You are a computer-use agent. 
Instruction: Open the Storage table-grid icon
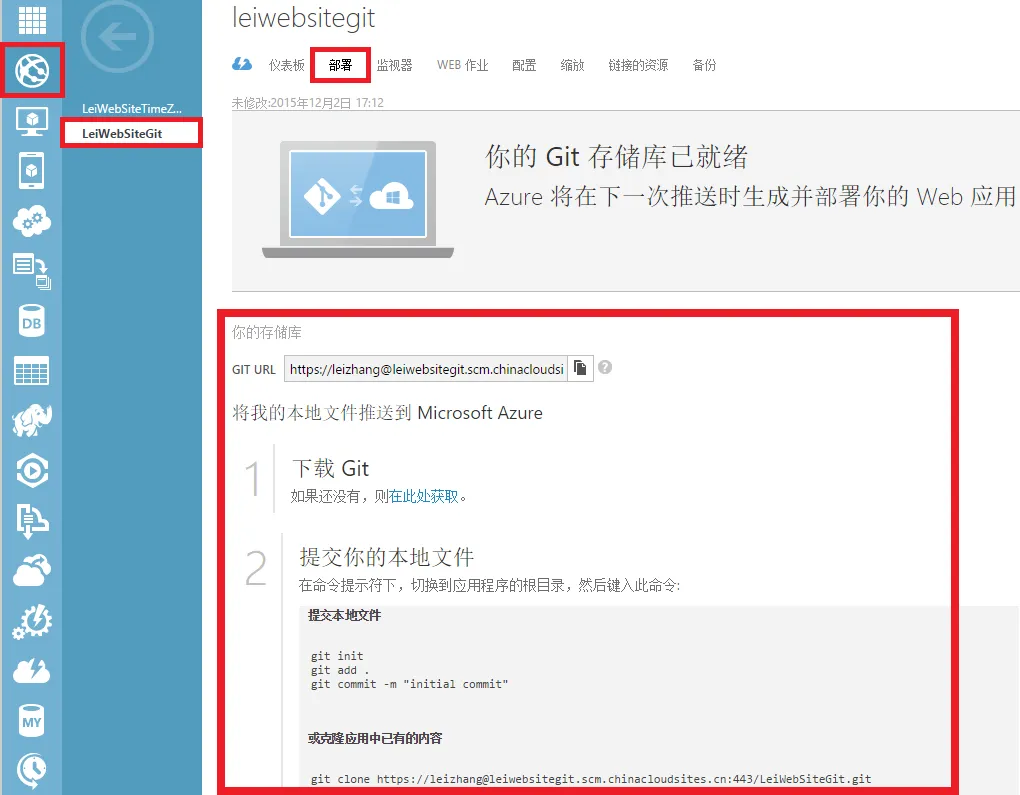[32, 371]
